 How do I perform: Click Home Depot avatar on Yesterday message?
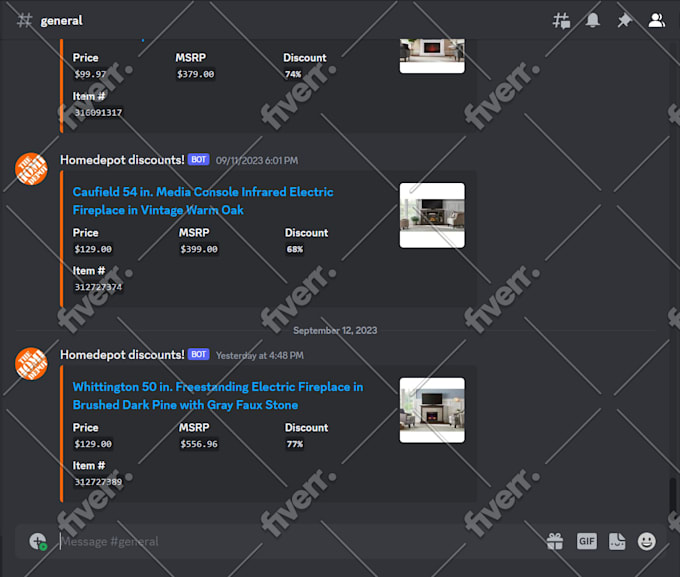(31, 364)
